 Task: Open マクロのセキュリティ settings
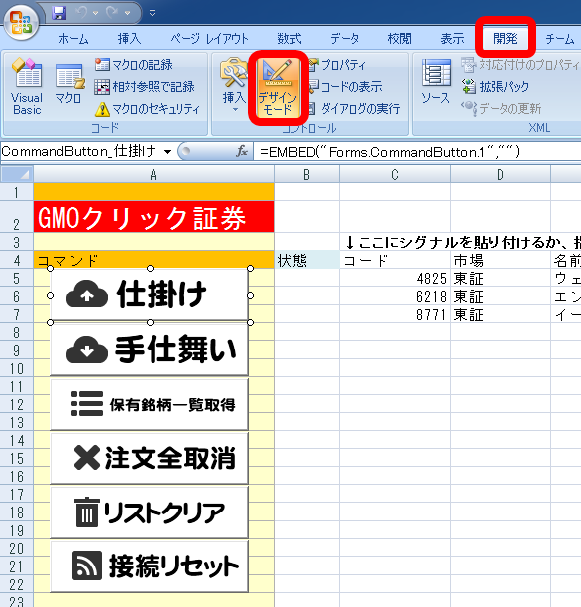(x=147, y=109)
